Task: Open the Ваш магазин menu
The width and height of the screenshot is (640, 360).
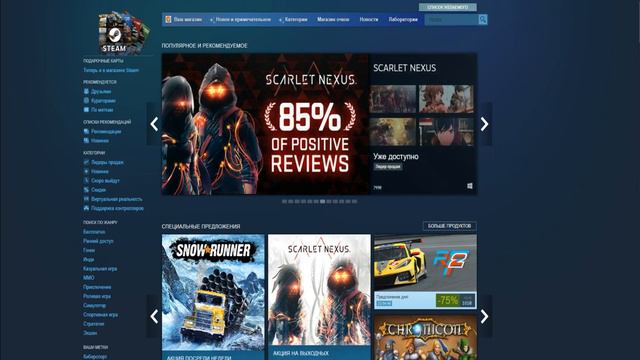Action: [x=187, y=20]
